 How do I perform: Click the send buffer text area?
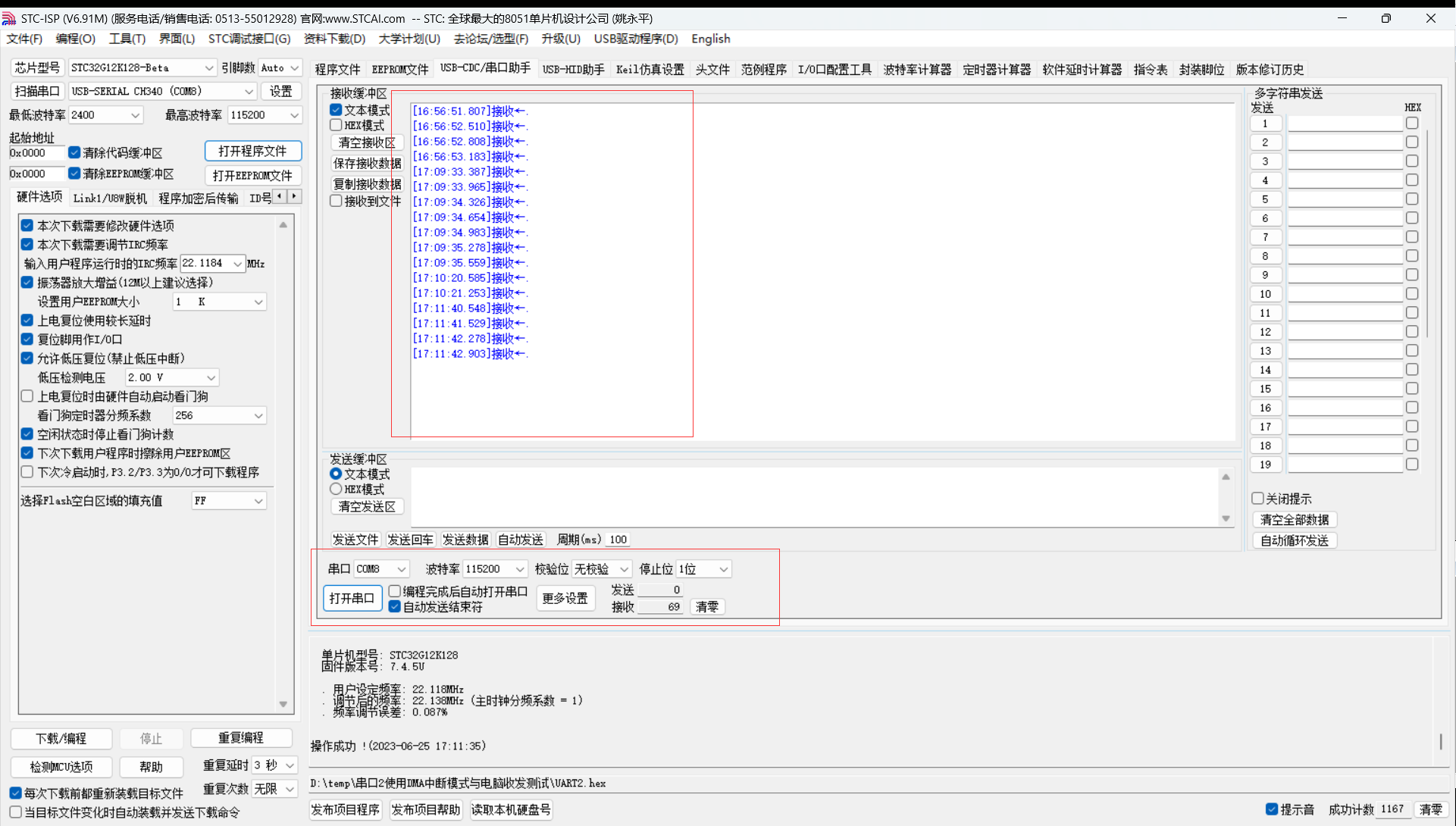point(815,496)
